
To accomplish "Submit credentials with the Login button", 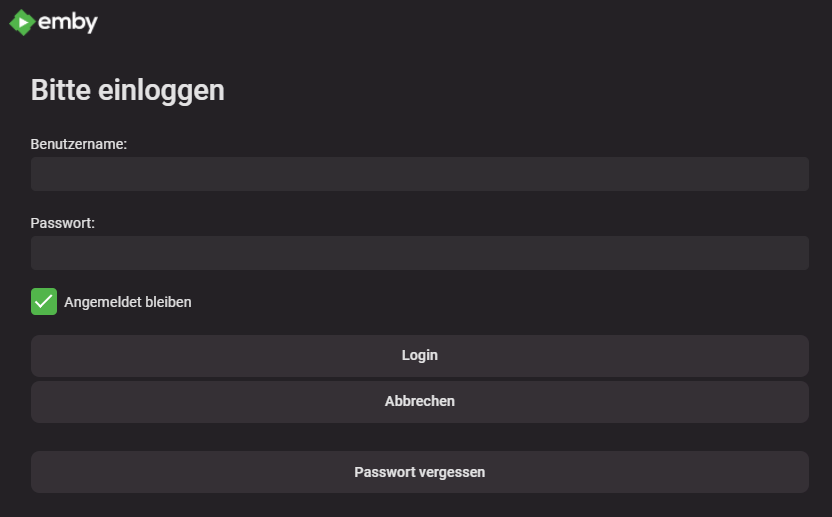I will (x=420, y=356).
